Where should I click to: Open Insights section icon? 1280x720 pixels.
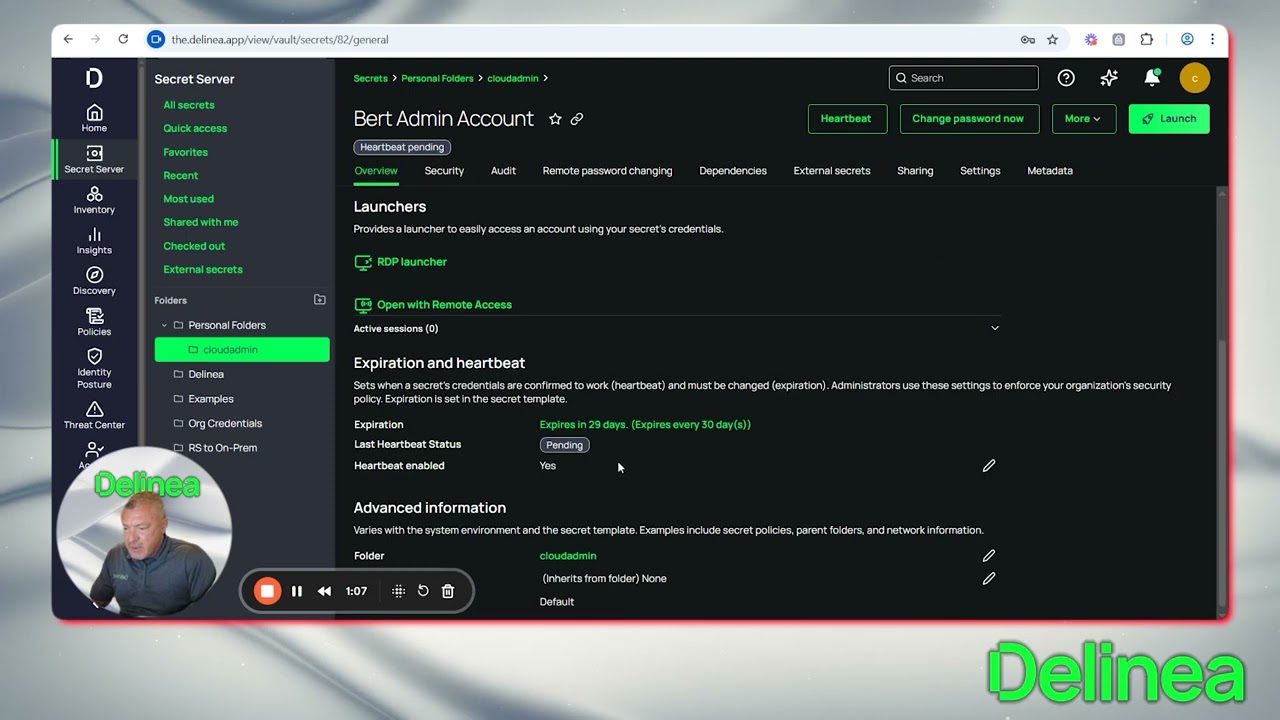94,241
